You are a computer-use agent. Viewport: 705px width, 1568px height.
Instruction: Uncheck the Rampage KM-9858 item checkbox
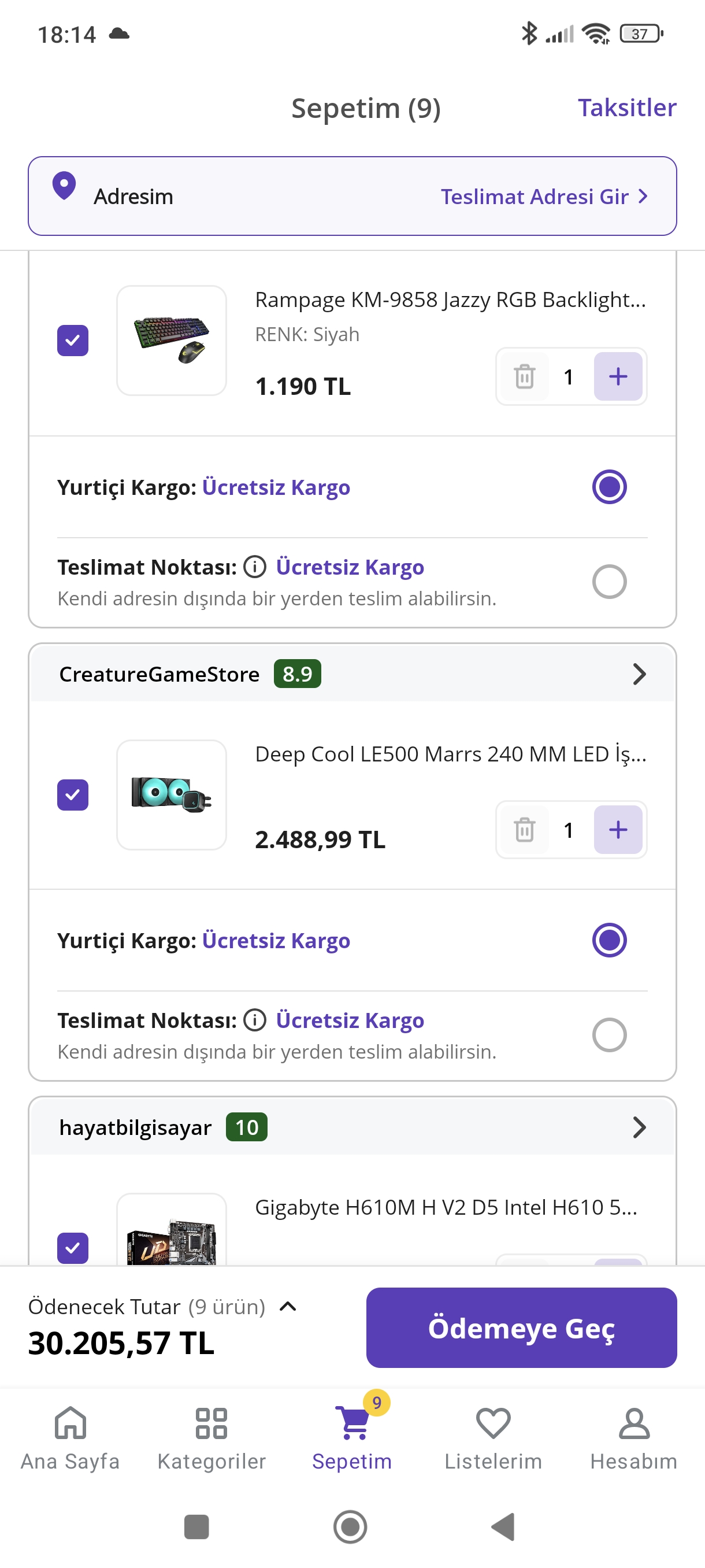(x=73, y=341)
